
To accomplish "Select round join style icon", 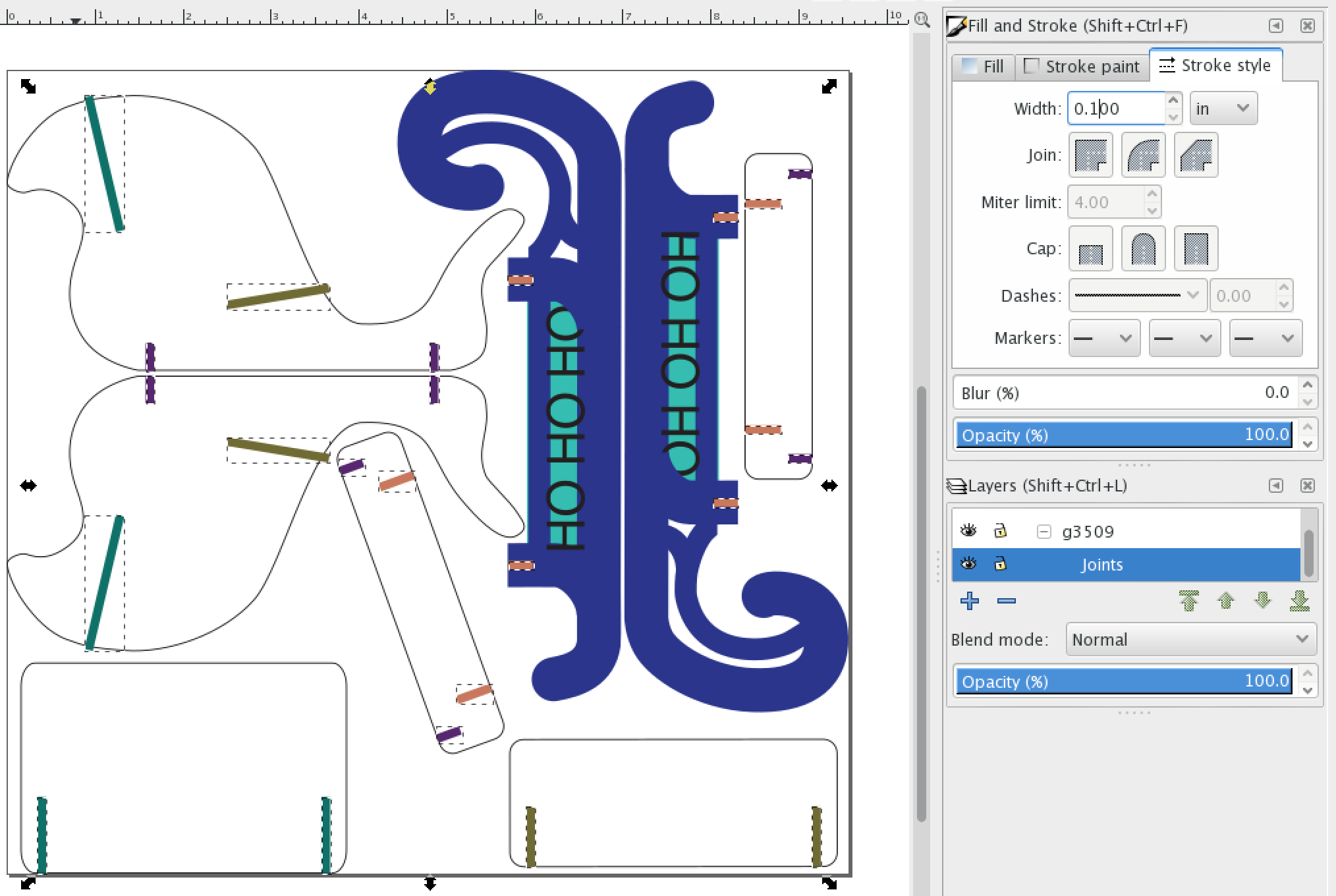I will coord(1143,155).
